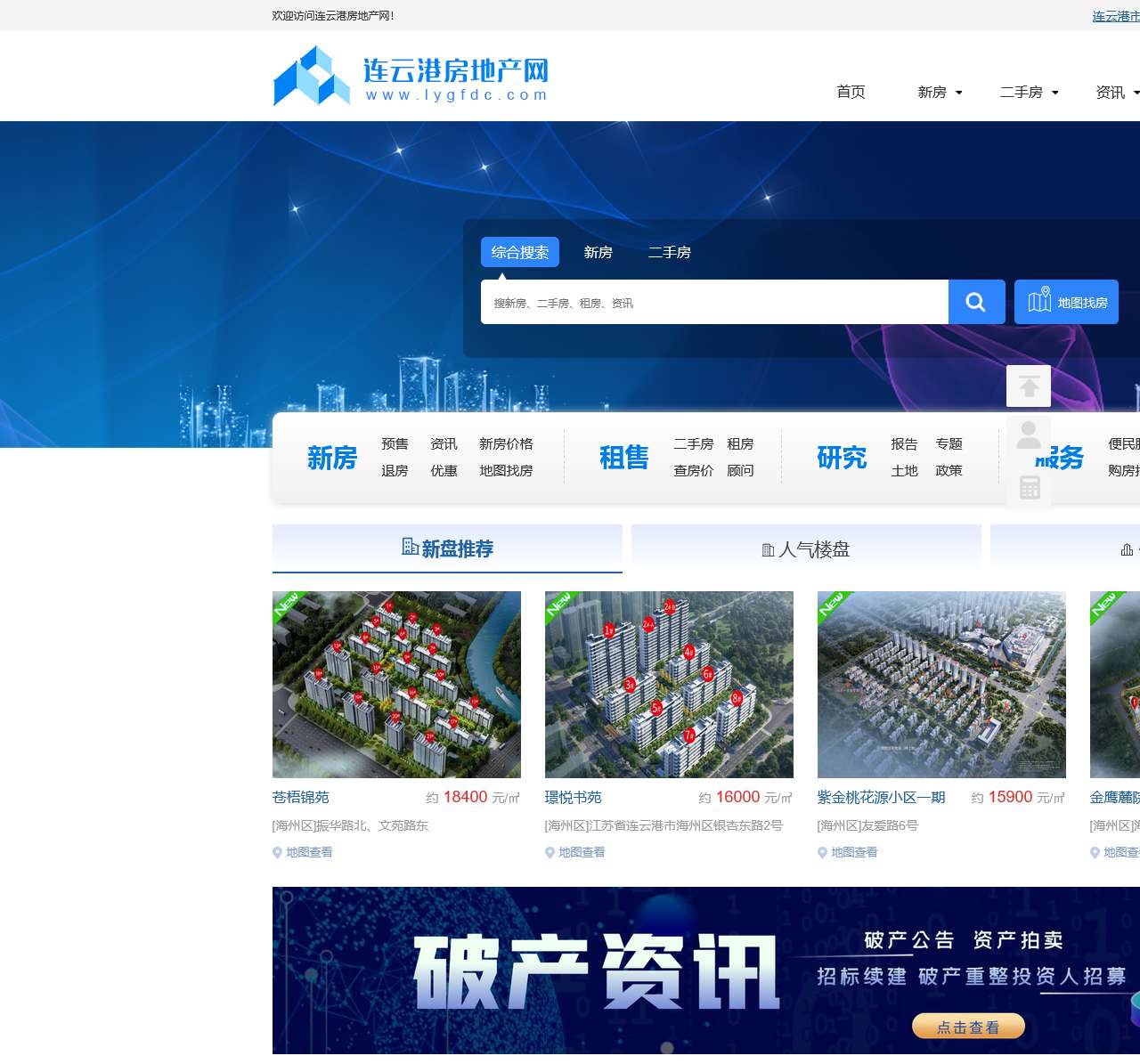Click price 15900 元/㎡ text
1140x1064 pixels.
(1018, 797)
